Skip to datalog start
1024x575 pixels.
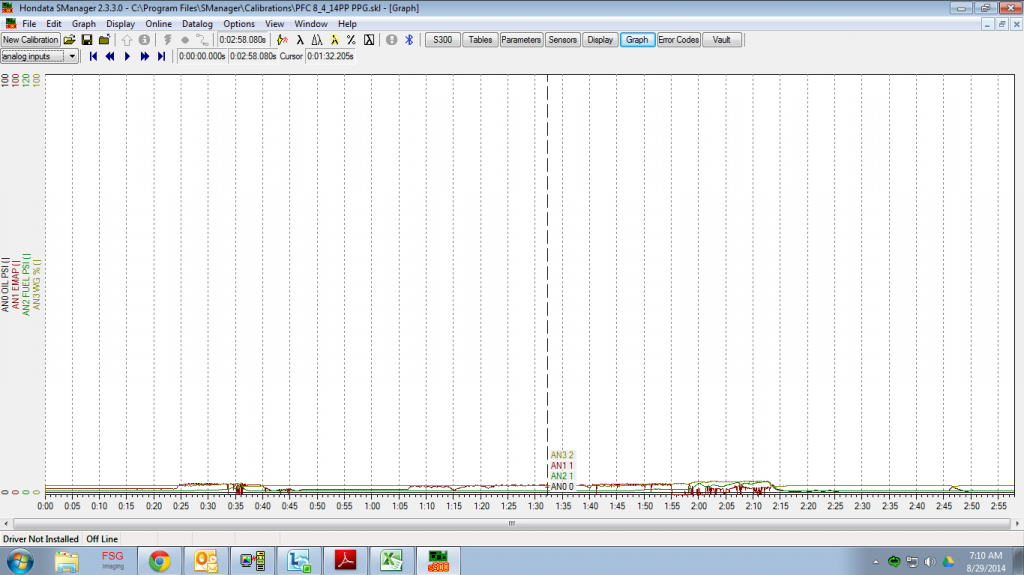[93, 57]
